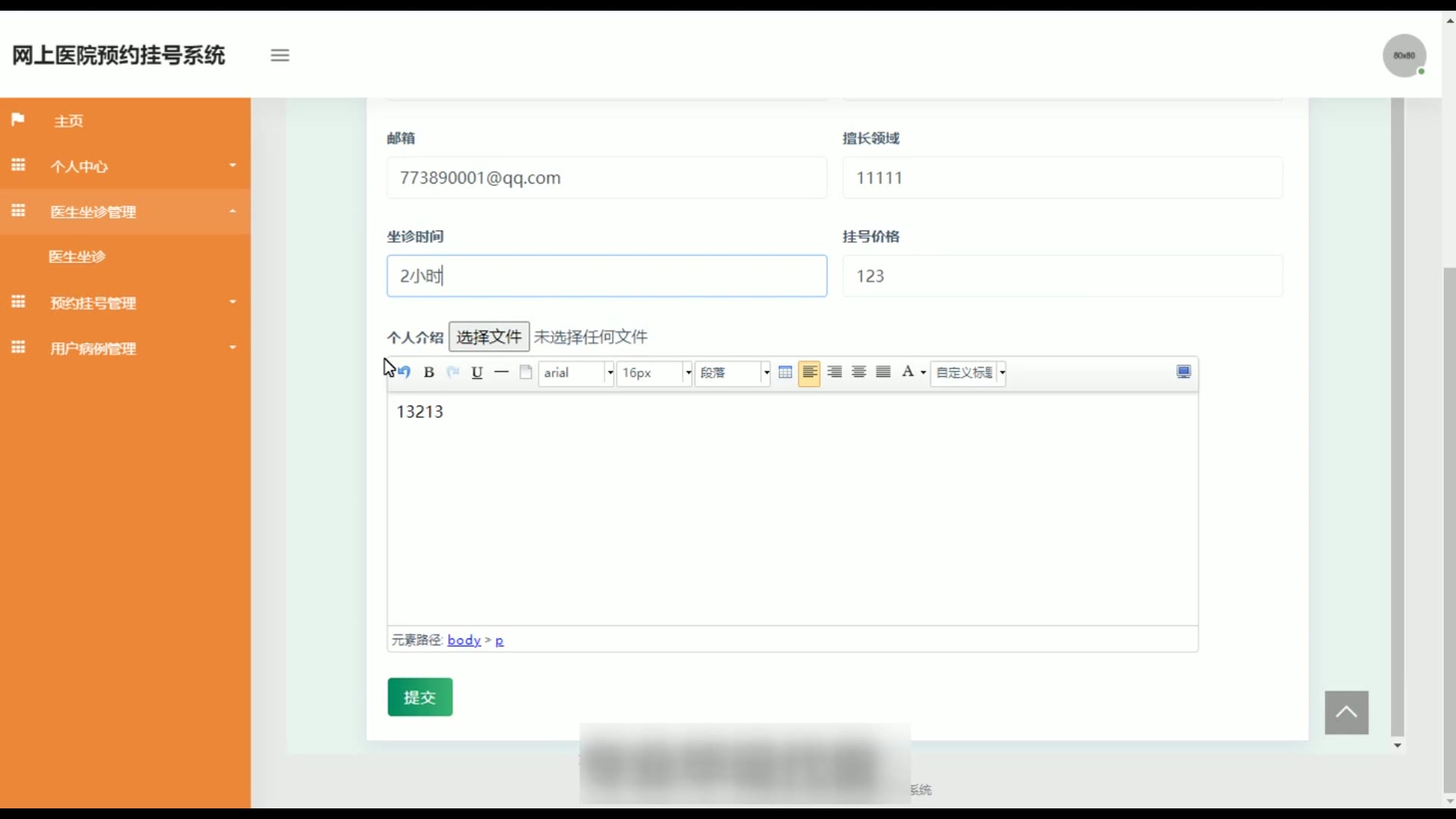This screenshot has width=1456, height=819.
Task: Click the justify text alignment icon
Action: (883, 372)
